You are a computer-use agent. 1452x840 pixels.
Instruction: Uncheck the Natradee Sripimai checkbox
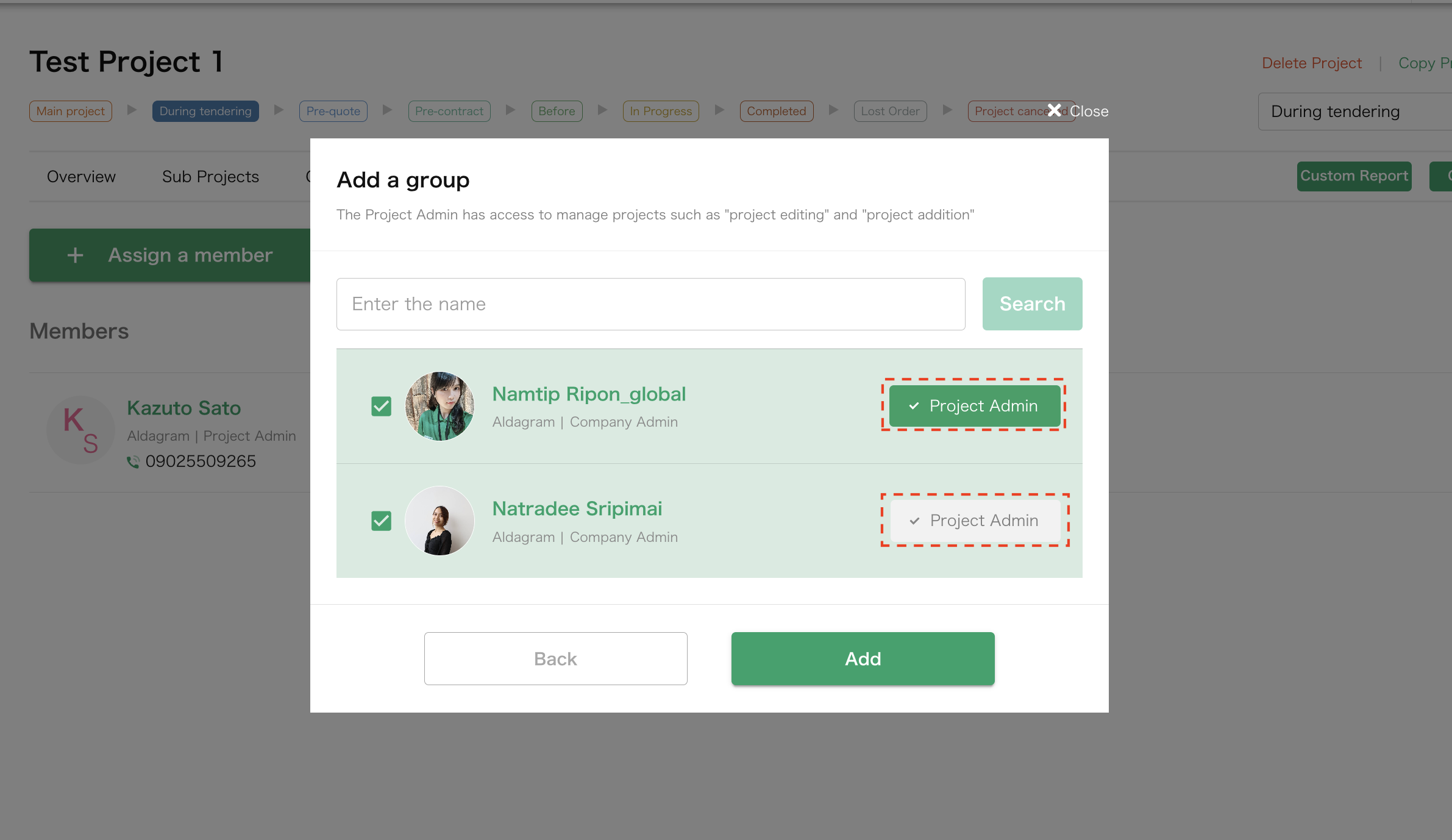[x=382, y=521]
